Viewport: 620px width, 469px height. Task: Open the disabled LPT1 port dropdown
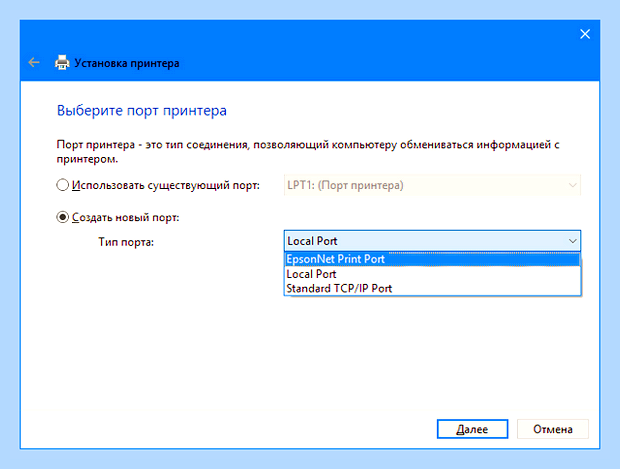pos(432,185)
